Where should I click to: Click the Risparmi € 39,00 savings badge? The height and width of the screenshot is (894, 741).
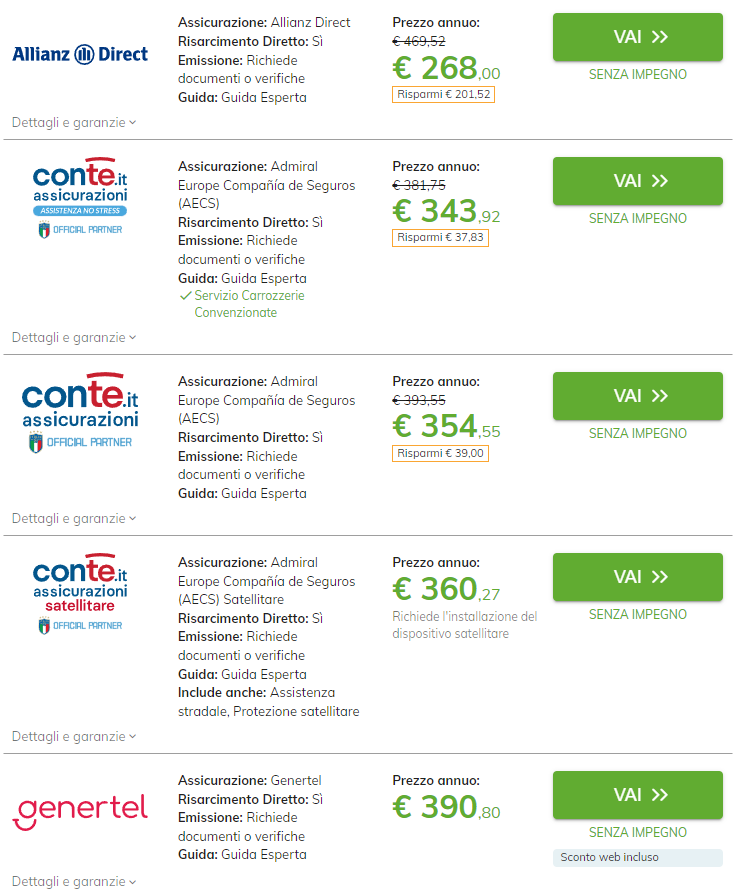click(x=440, y=453)
